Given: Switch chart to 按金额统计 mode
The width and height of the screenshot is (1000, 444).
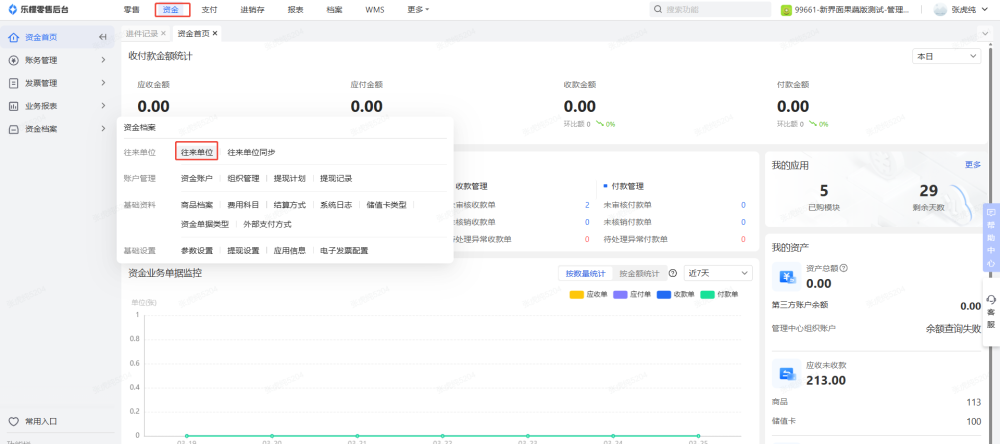Looking at the screenshot, I should coord(638,273).
